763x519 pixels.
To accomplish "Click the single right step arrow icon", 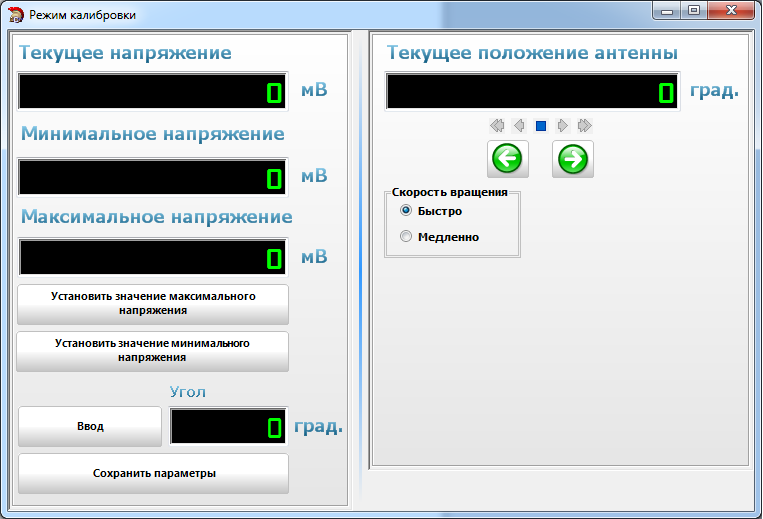I will (563, 126).
